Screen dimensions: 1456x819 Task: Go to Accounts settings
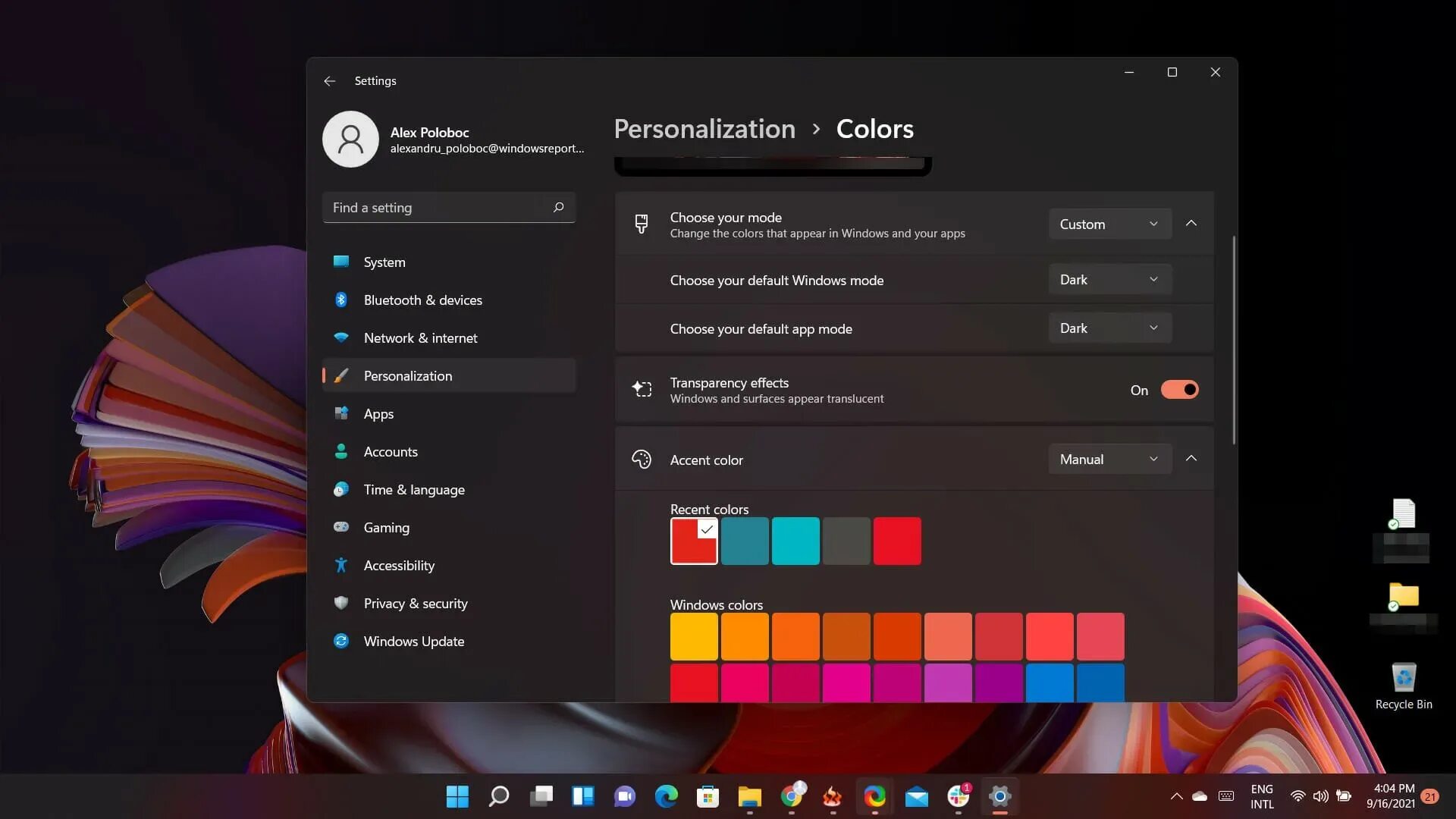390,451
